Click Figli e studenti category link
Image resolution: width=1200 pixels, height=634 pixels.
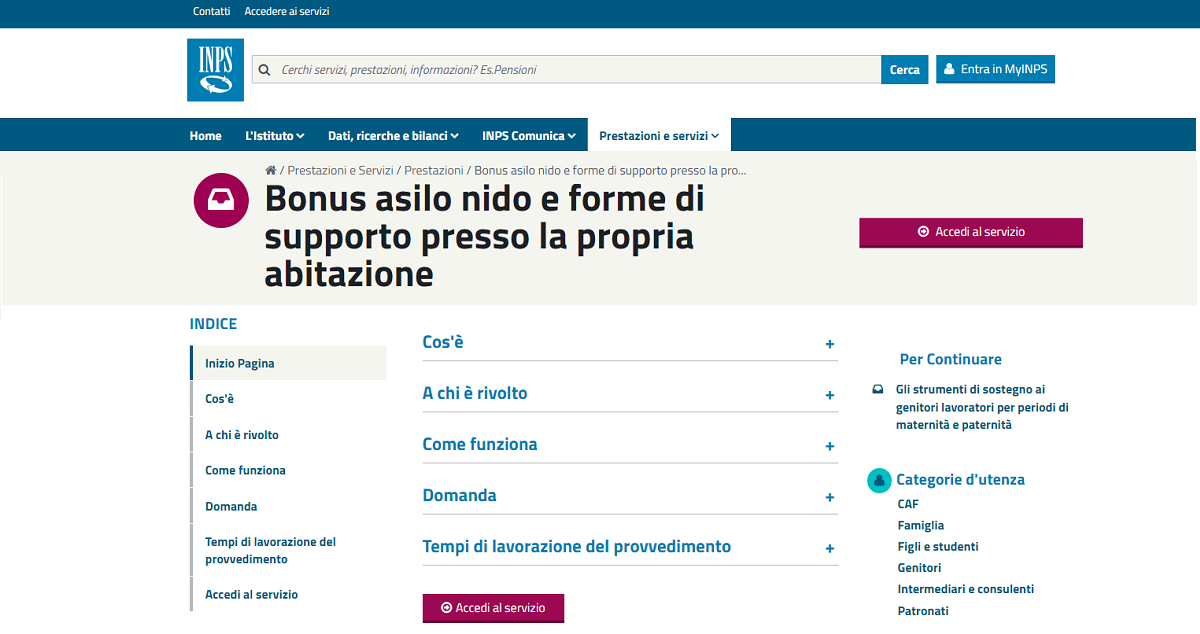click(x=938, y=547)
